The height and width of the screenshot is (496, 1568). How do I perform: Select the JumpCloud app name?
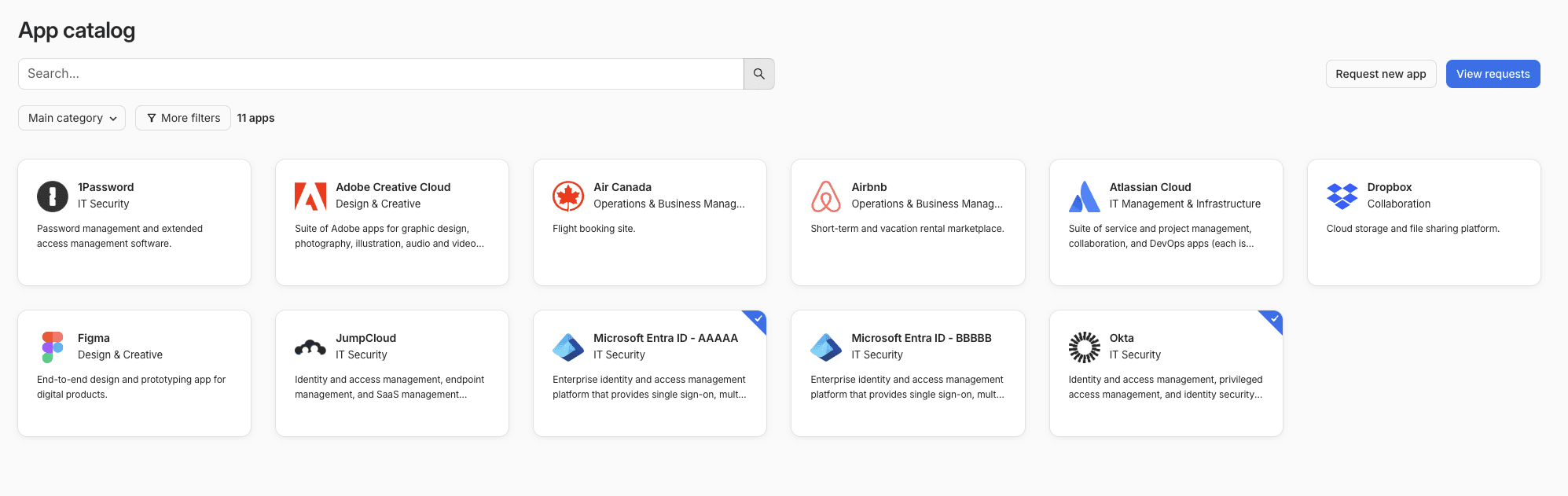coord(365,338)
